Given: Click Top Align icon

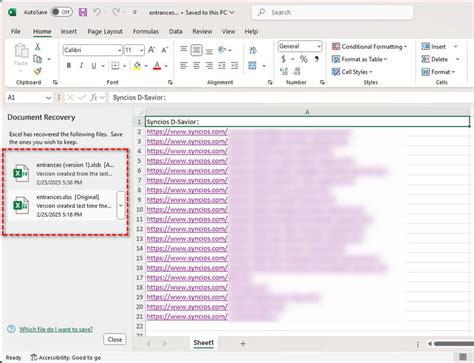Looking at the screenshot, I should [184, 50].
